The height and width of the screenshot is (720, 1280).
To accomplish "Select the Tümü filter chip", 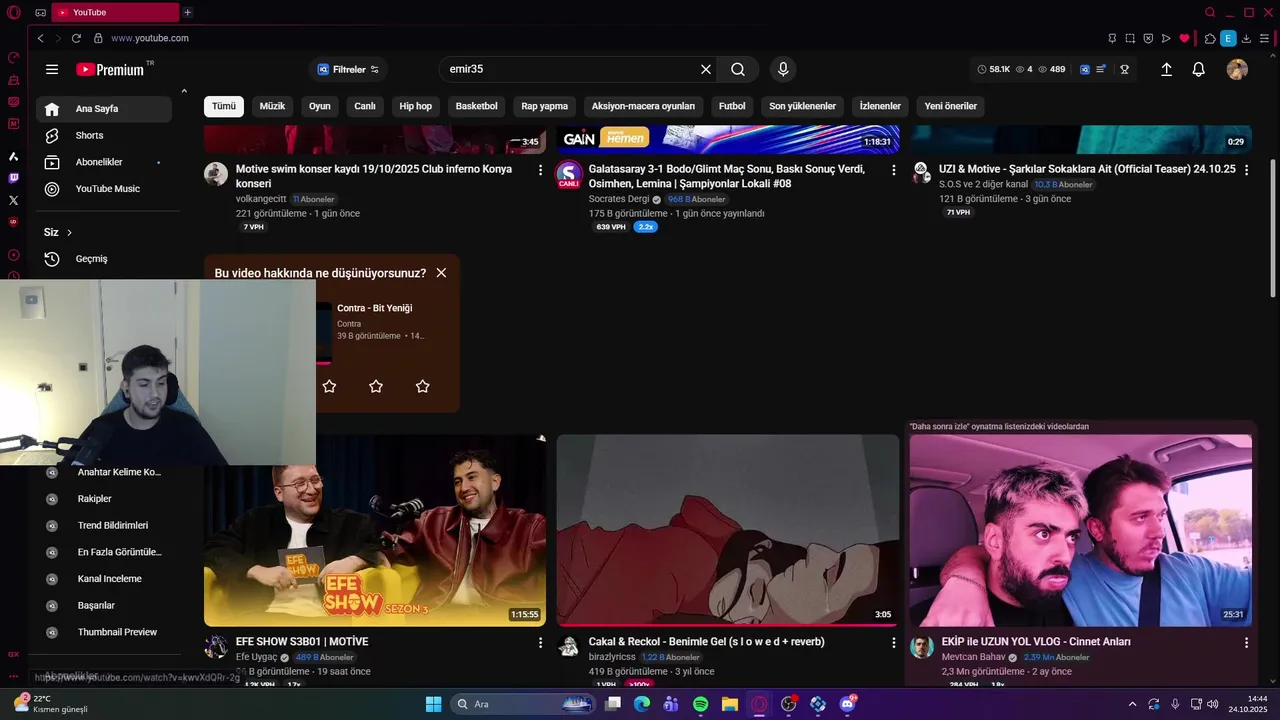I will (224, 106).
